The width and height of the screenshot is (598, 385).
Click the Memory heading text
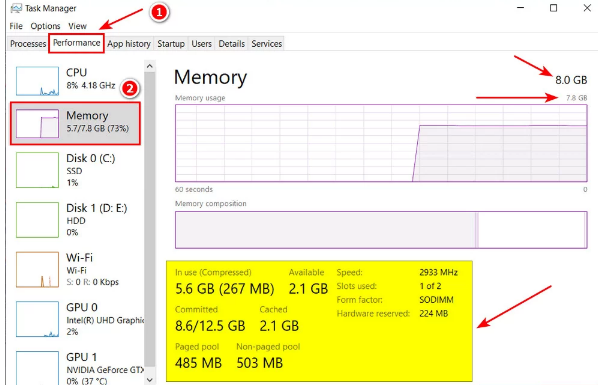tap(211, 77)
